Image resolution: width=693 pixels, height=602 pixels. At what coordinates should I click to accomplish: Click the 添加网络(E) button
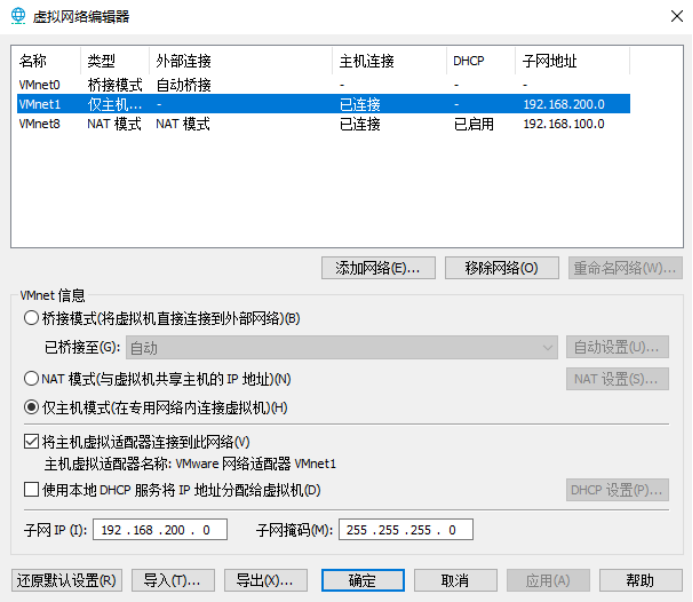tap(378, 268)
